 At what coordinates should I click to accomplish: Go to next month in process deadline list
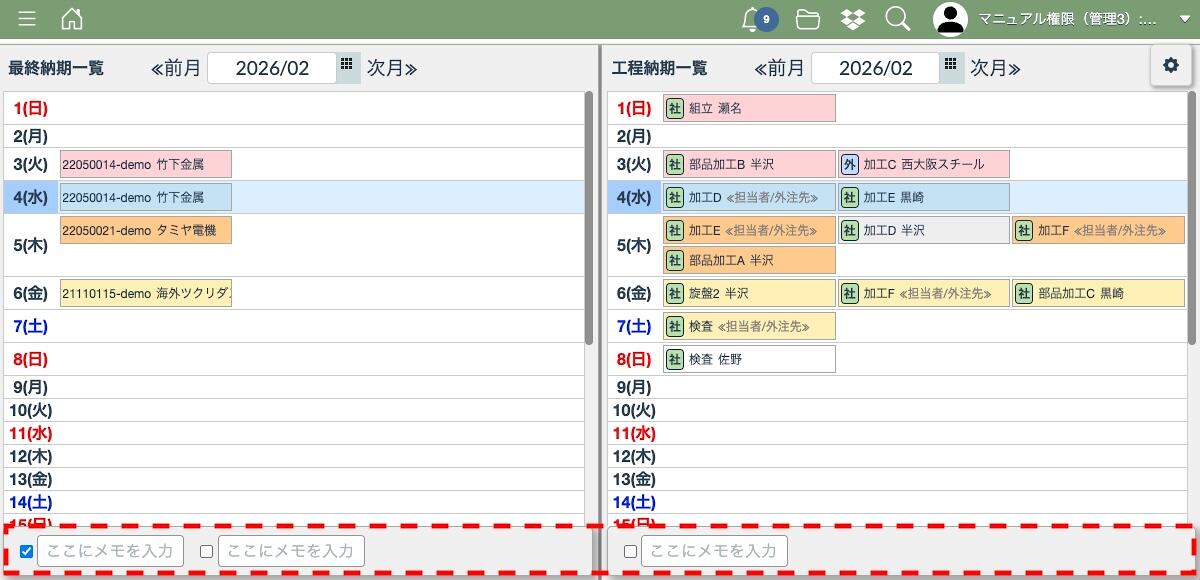(995, 68)
